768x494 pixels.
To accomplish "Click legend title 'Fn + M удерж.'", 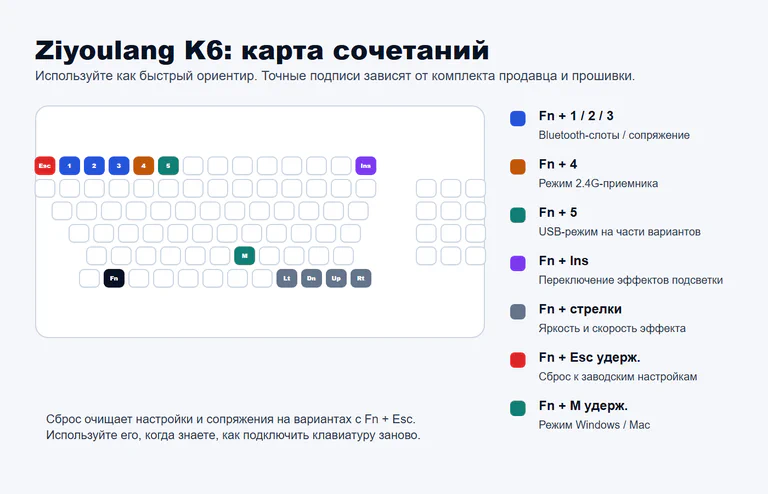I will coord(583,406).
